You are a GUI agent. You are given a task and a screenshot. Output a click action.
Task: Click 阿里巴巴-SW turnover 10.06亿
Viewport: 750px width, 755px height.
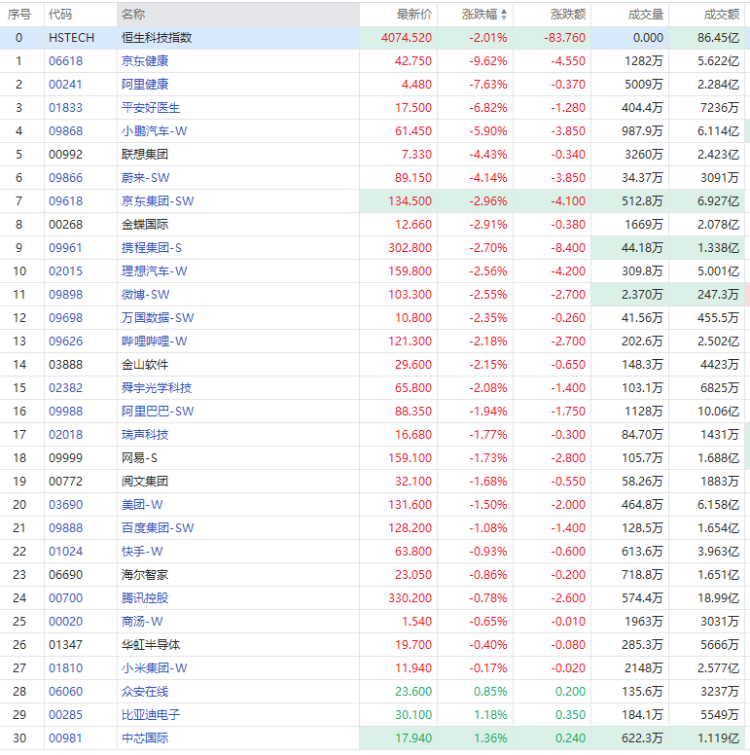click(718, 411)
